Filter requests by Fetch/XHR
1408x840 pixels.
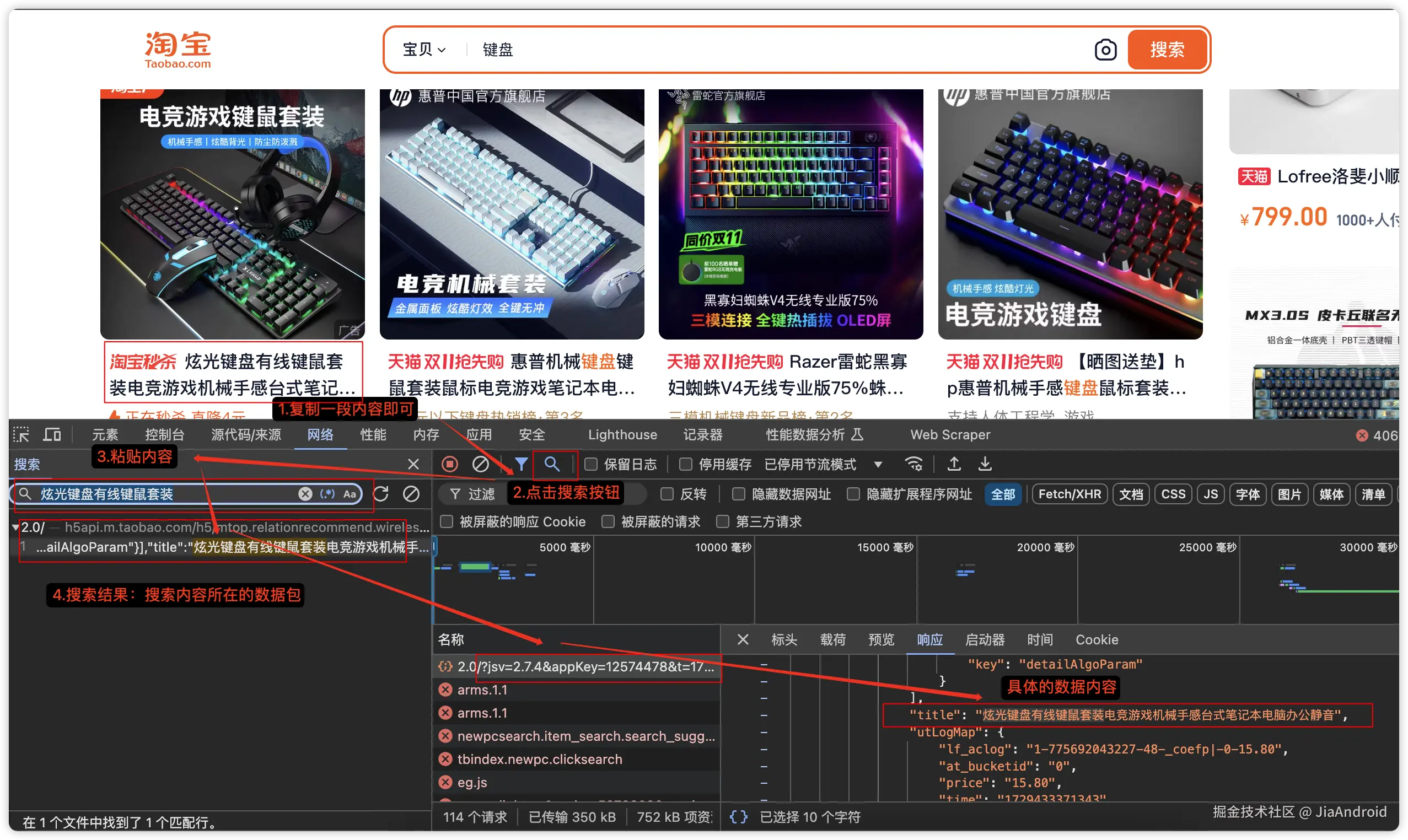[1069, 494]
